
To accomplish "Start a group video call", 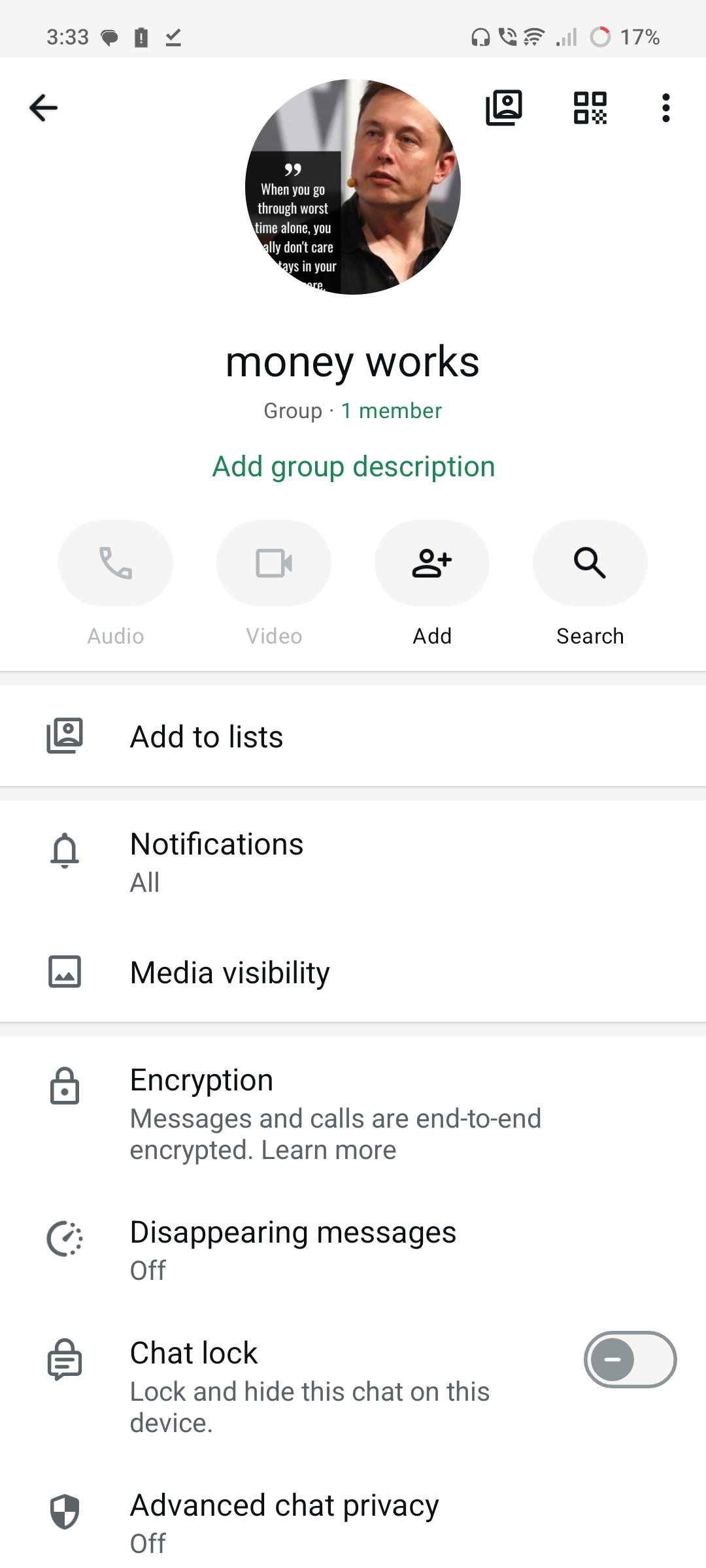I will (274, 563).
